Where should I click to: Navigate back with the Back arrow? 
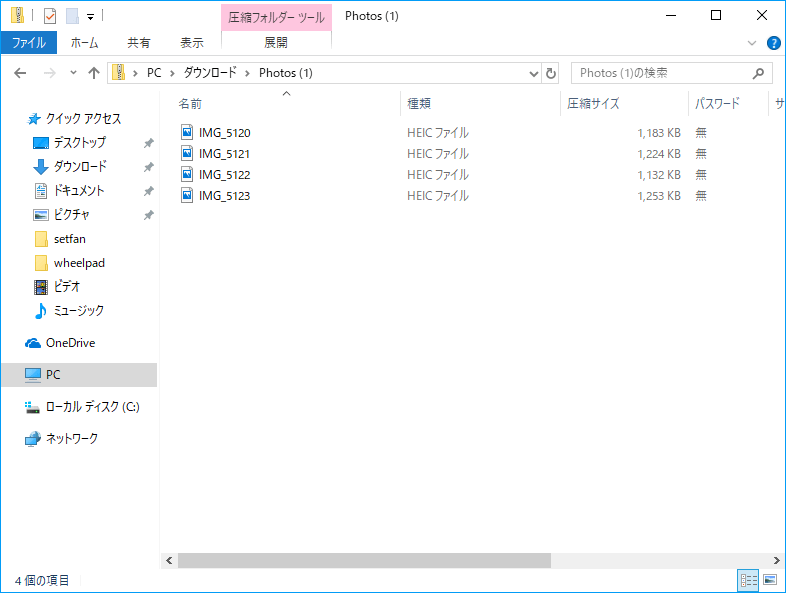pos(21,73)
